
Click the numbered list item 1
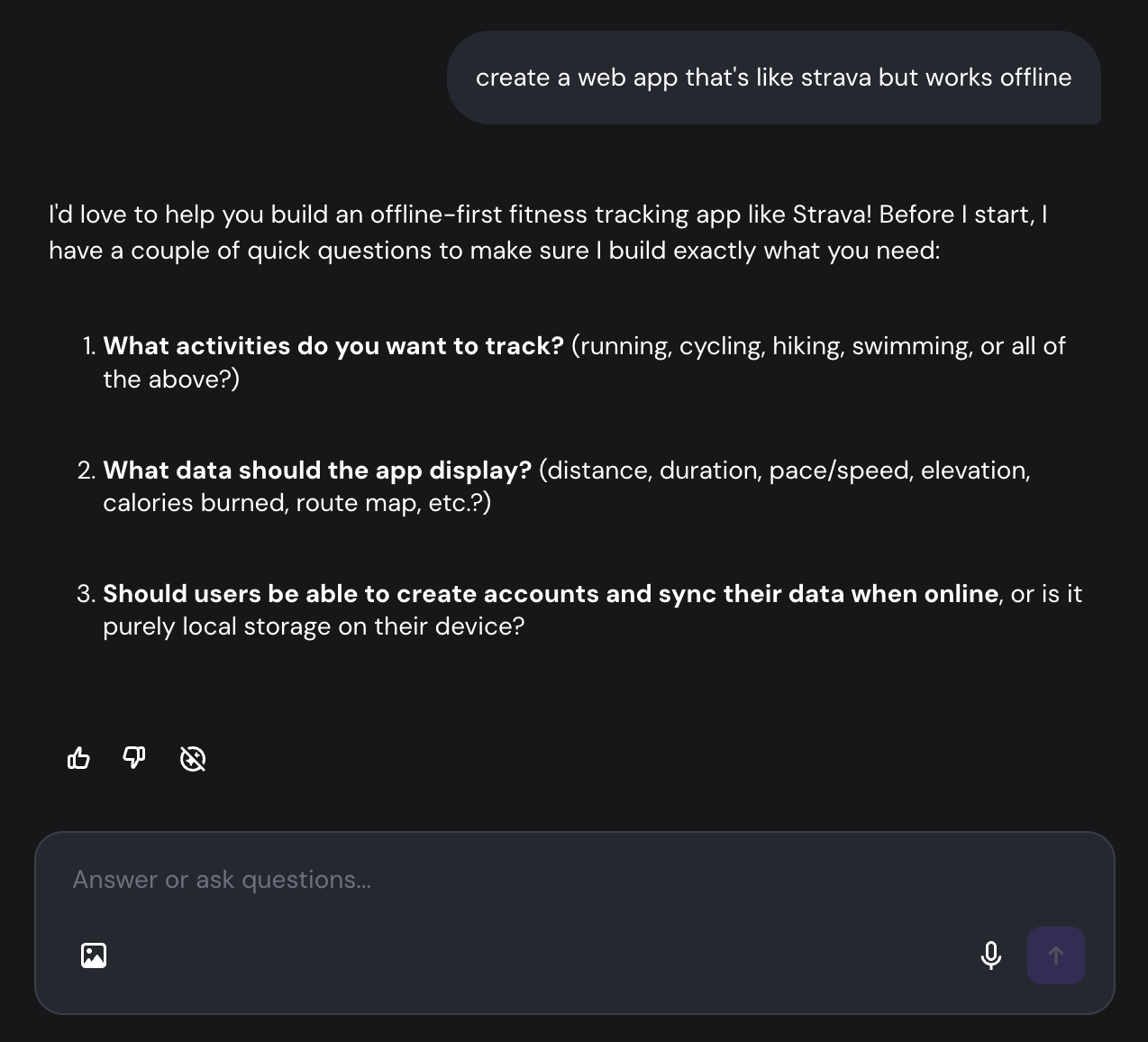click(x=87, y=346)
